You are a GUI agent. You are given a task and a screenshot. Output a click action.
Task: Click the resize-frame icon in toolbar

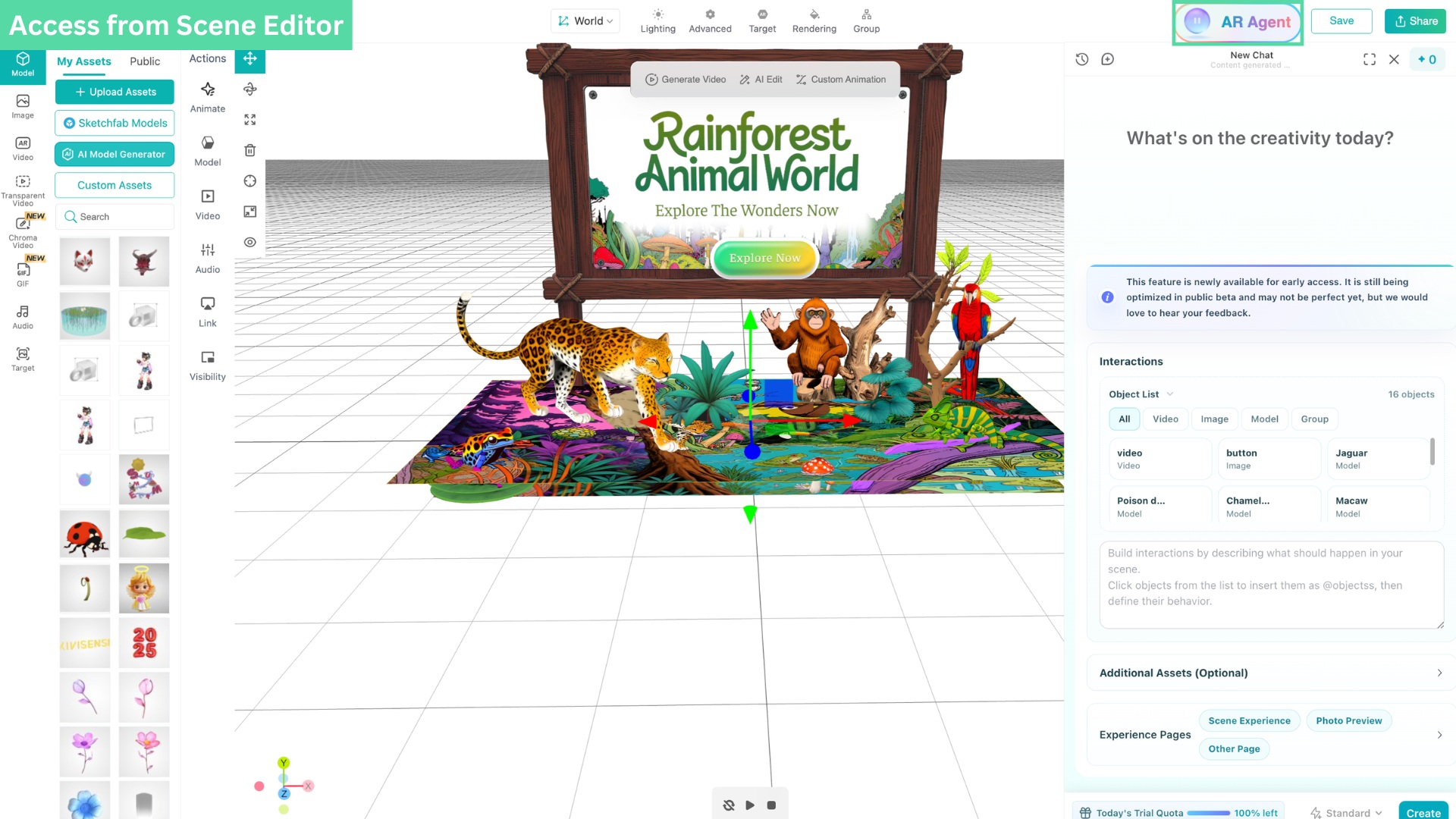pos(250,212)
